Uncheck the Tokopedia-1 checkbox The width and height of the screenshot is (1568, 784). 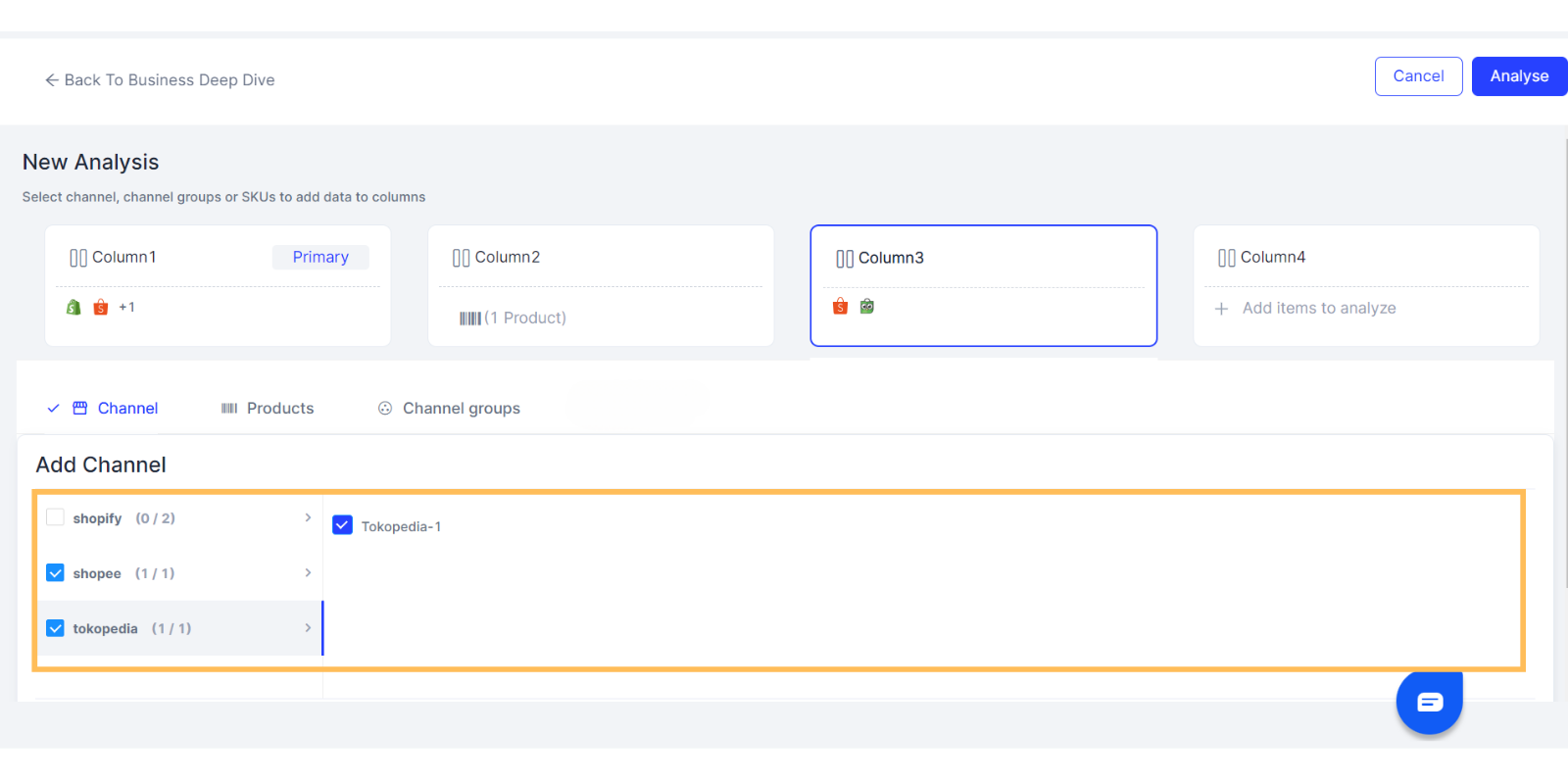(342, 525)
